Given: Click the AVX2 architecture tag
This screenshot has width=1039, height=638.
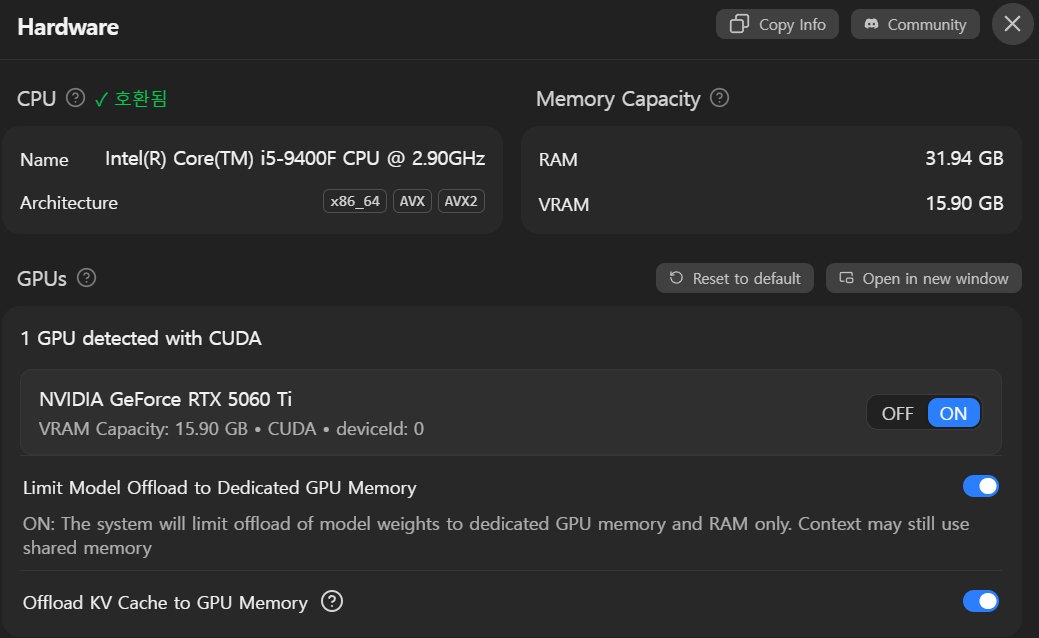Looking at the screenshot, I should tap(461, 201).
